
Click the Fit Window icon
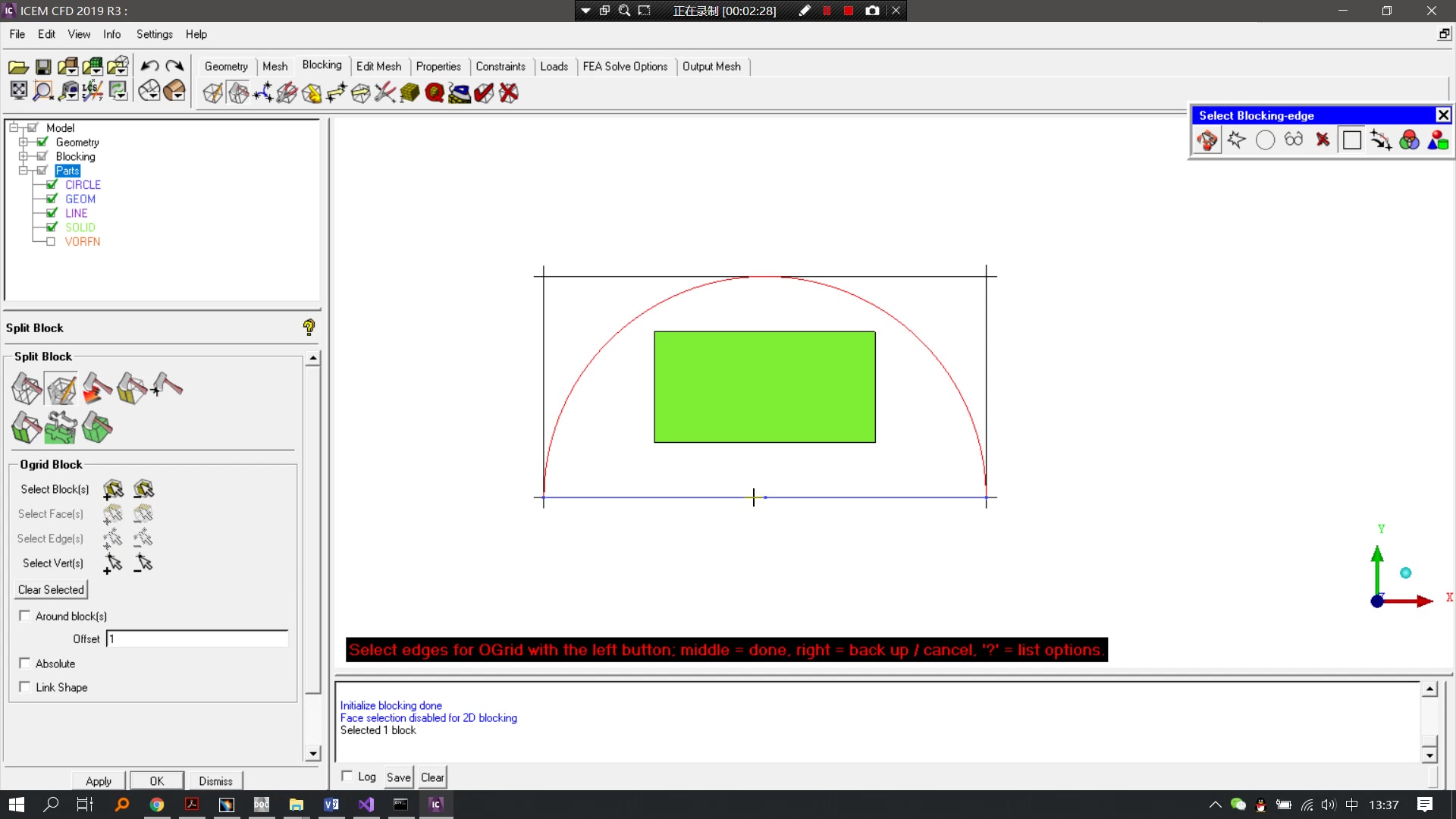coord(18,91)
